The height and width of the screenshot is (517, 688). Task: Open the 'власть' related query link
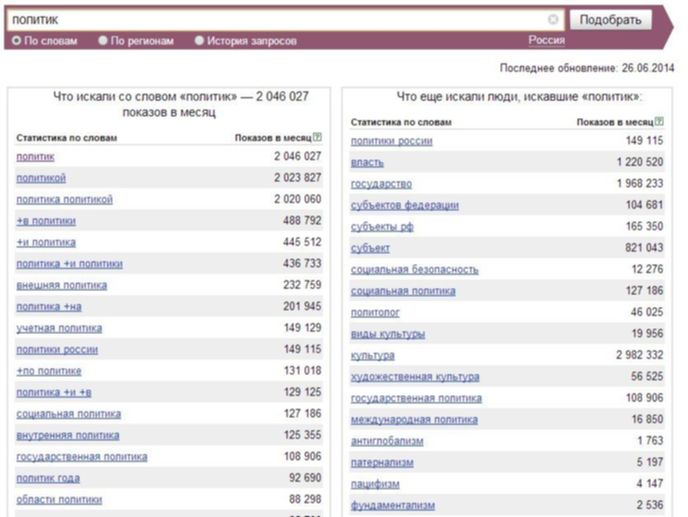(x=367, y=162)
